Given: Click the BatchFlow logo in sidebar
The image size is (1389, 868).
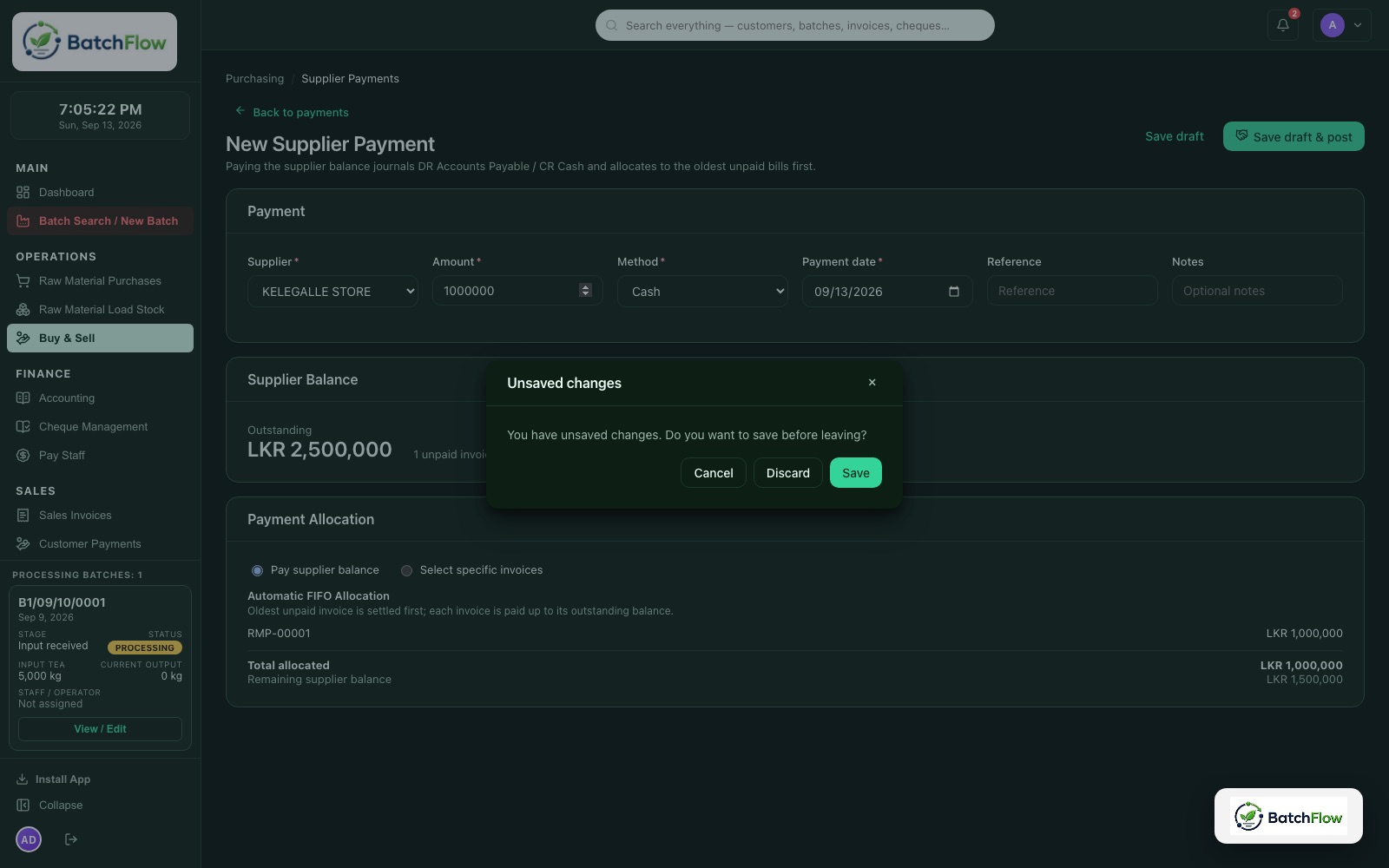Looking at the screenshot, I should click(x=95, y=42).
